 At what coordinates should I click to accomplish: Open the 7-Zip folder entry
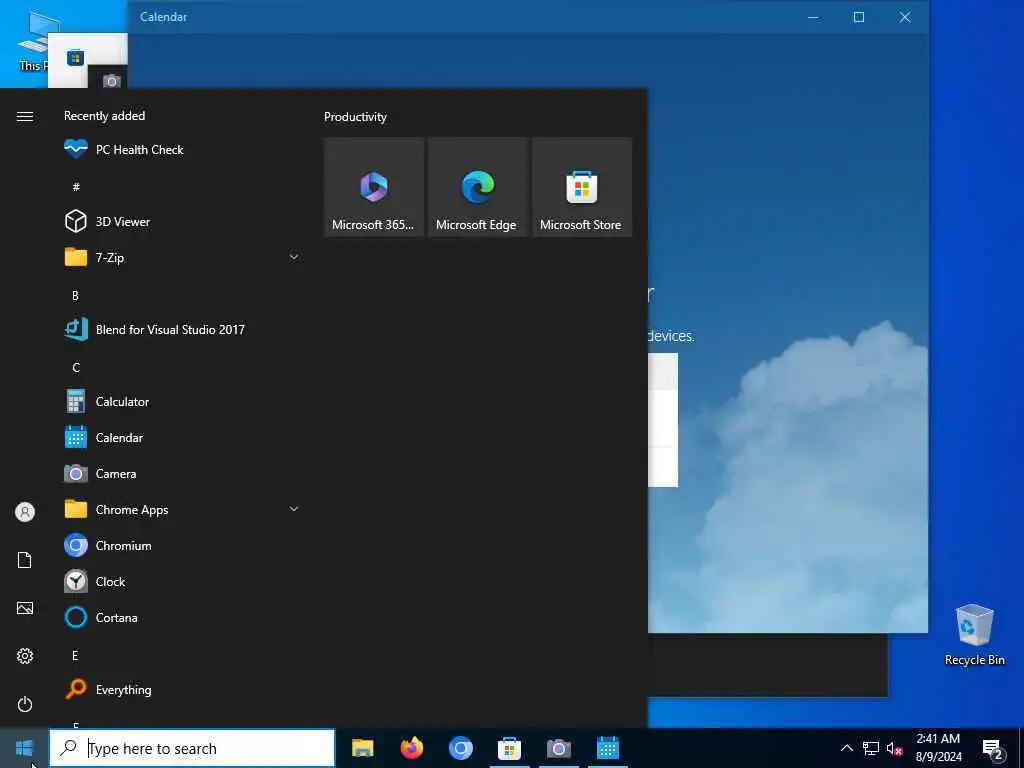tap(181, 257)
